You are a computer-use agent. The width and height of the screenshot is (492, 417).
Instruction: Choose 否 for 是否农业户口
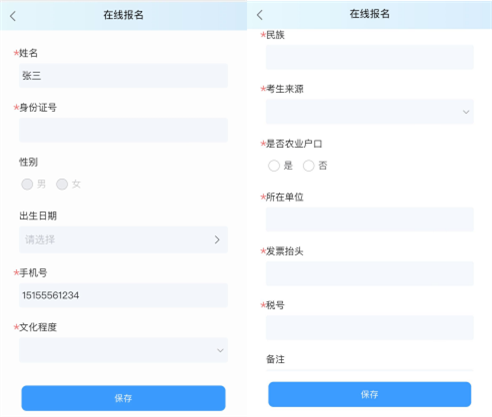[309, 166]
